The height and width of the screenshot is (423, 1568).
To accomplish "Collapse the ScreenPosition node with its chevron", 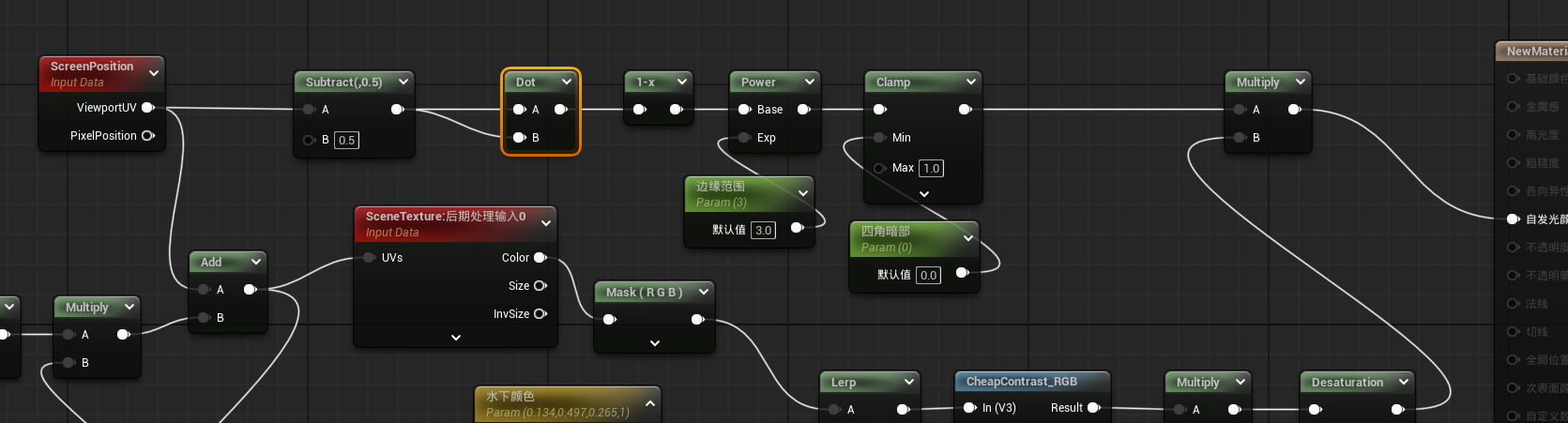I will (154, 73).
